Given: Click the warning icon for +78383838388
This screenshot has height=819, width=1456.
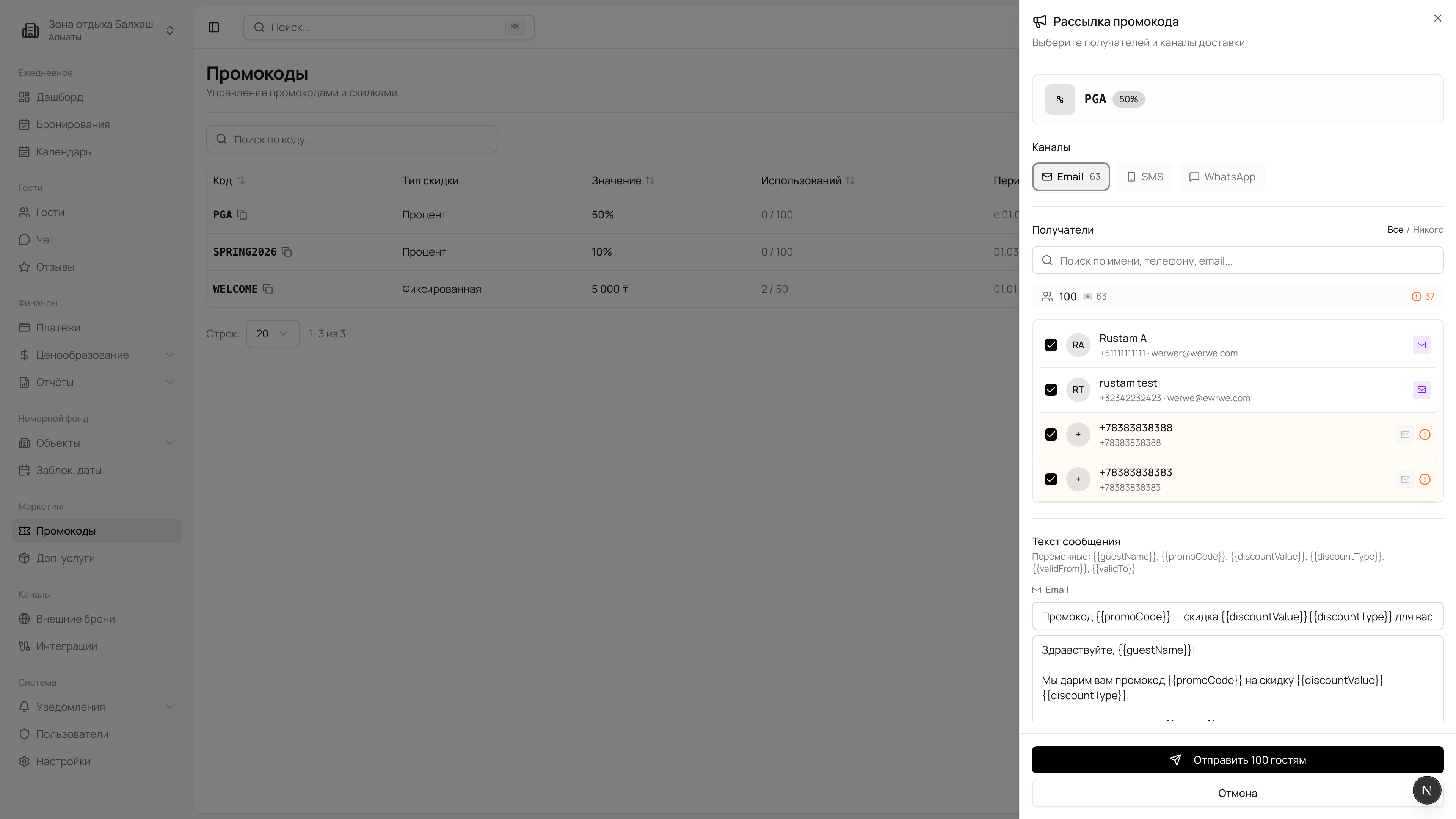Looking at the screenshot, I should coord(1425,435).
